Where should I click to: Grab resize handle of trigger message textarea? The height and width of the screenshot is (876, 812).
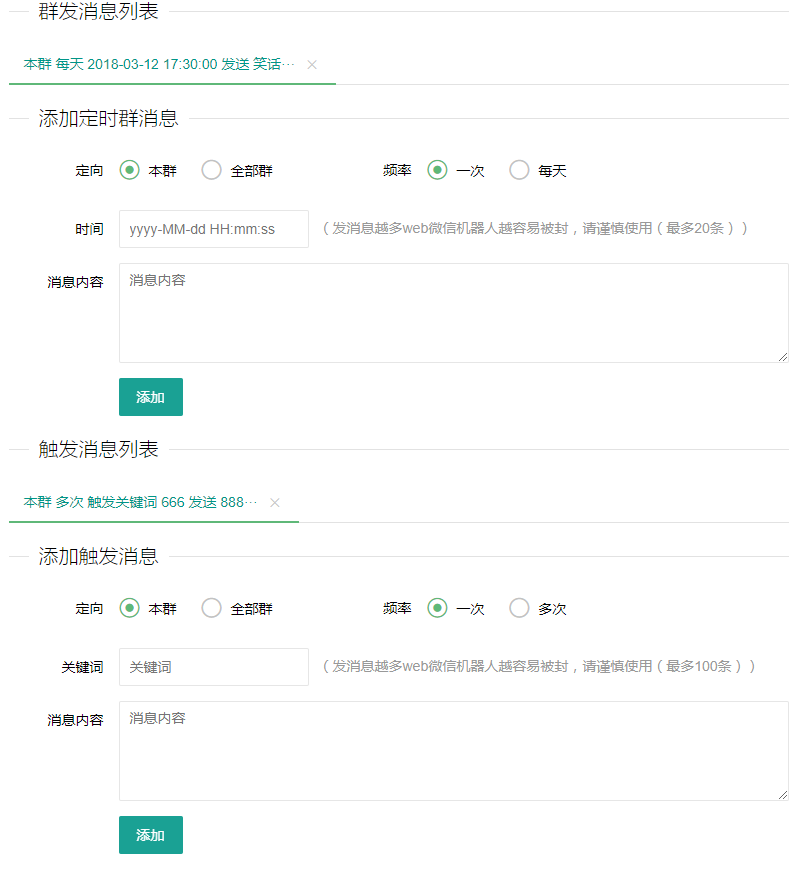(783, 795)
